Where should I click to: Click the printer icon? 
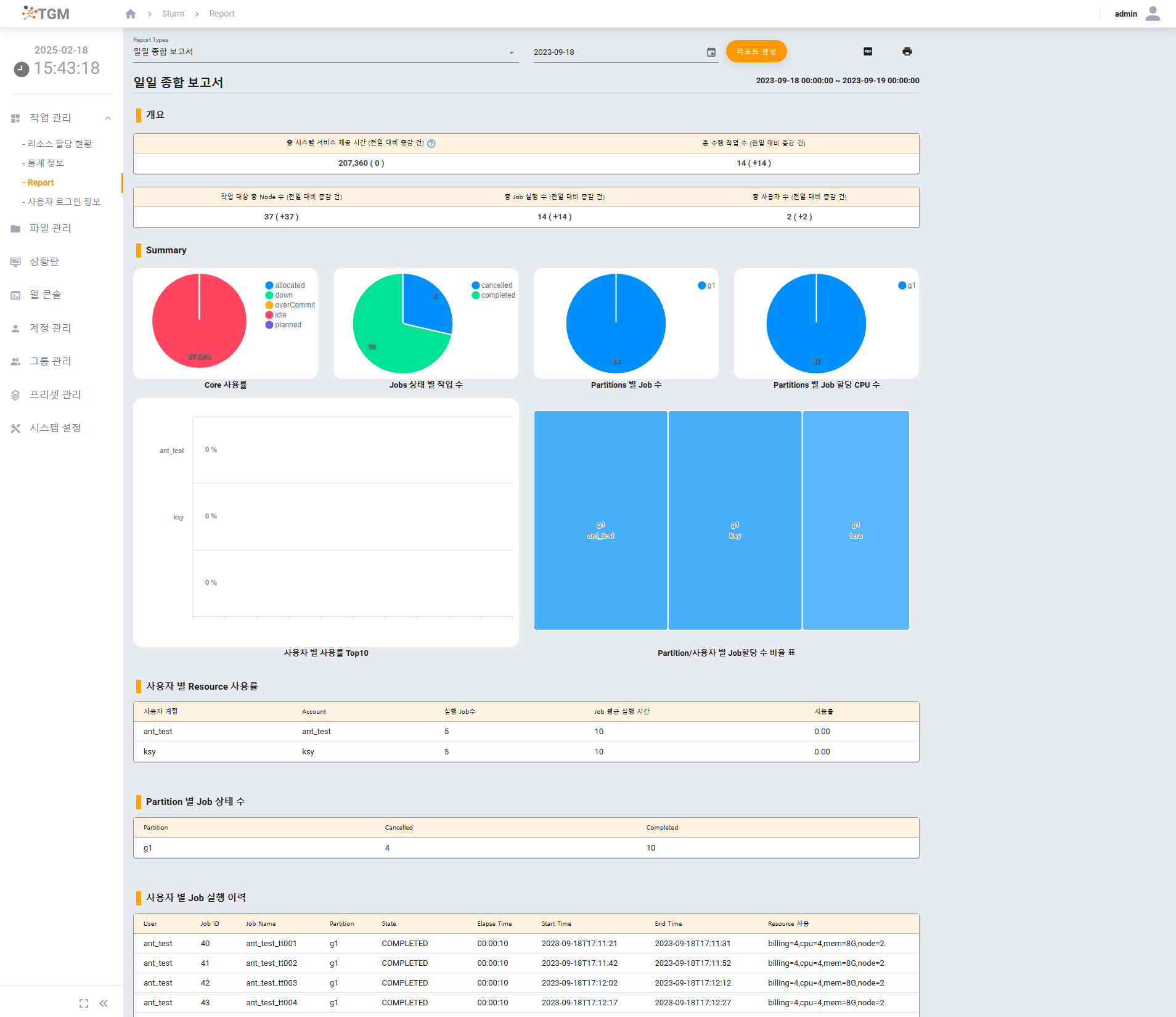[907, 51]
